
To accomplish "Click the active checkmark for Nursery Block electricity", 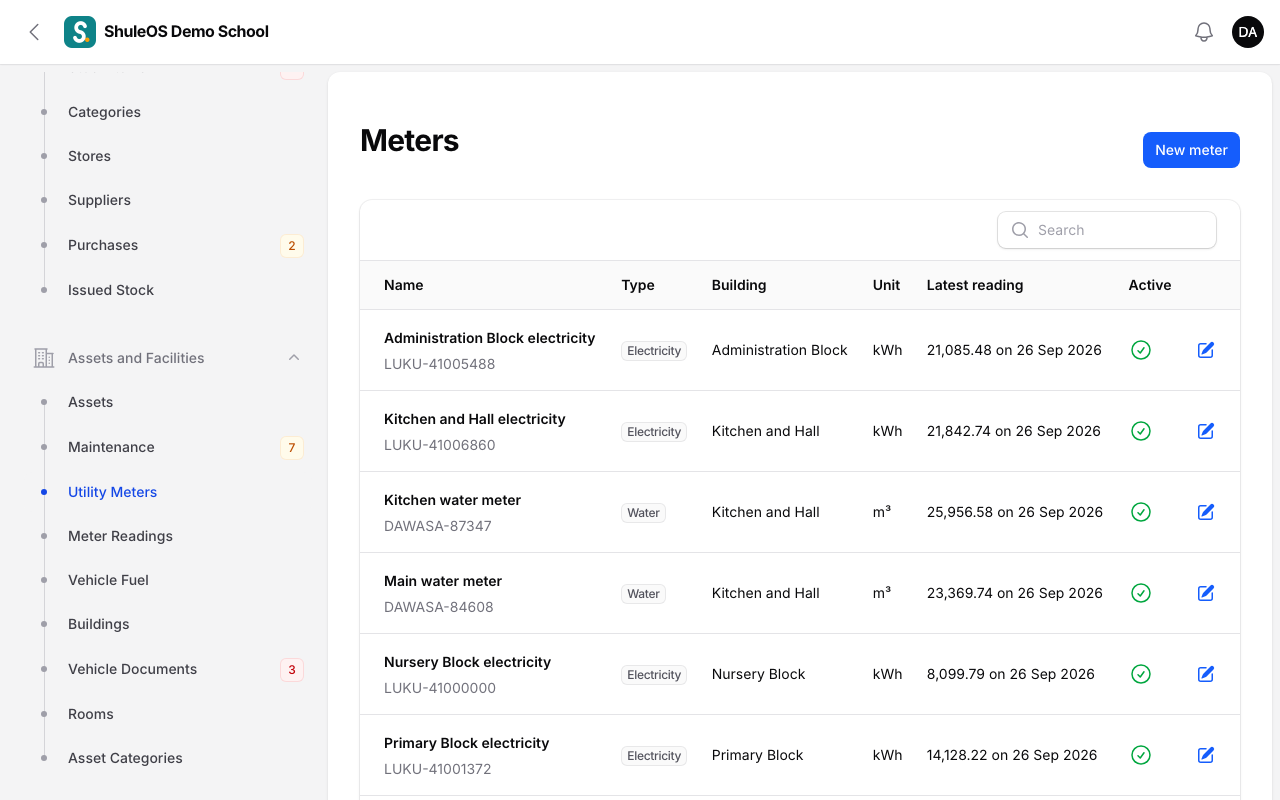I will pos(1141,674).
